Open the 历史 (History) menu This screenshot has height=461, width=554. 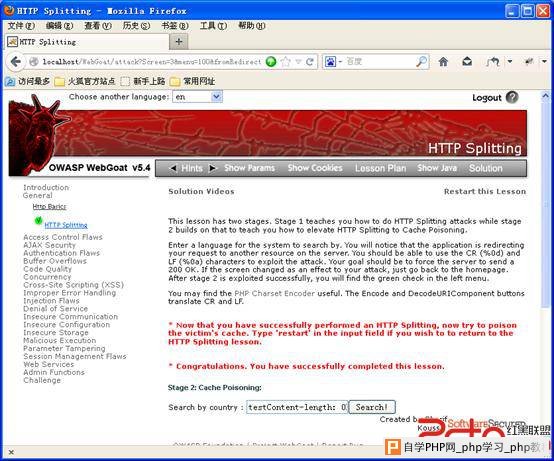136,26
